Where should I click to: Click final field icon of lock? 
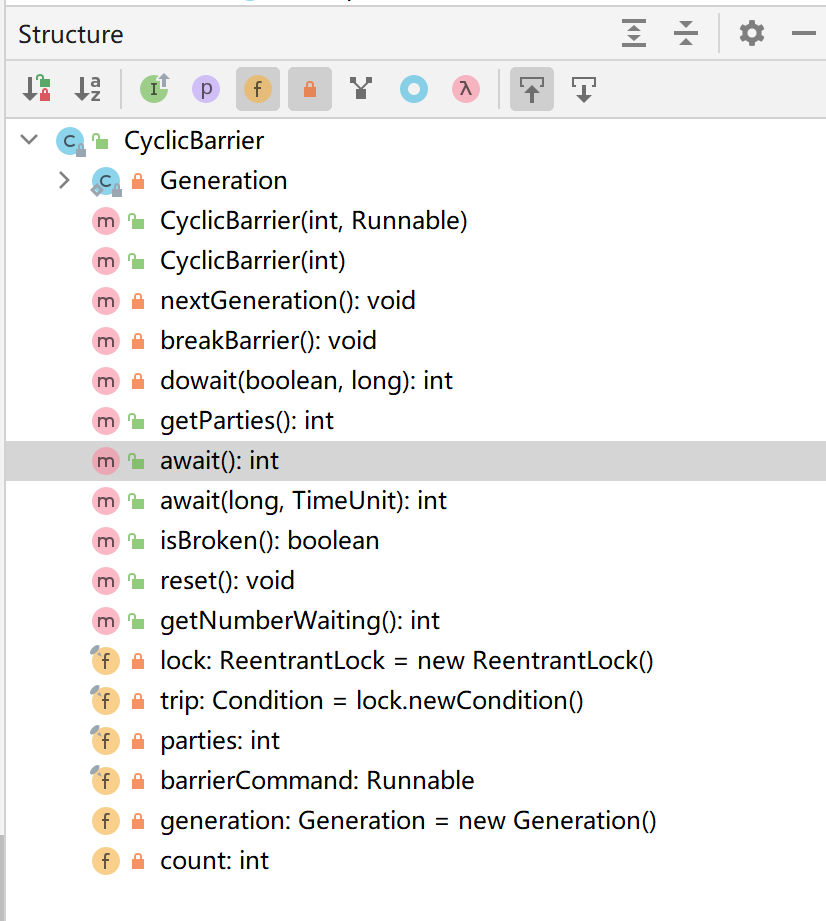pos(105,661)
